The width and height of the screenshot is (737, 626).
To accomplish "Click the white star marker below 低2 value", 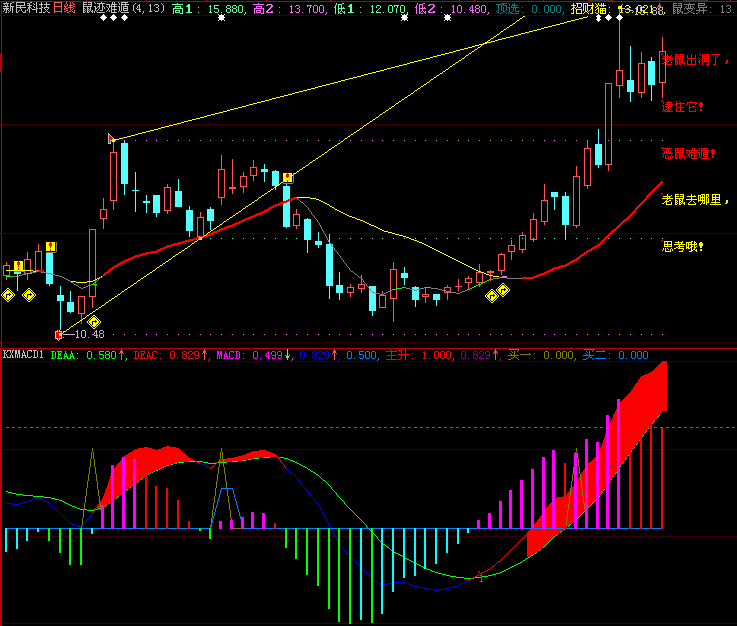I will [x=447, y=18].
